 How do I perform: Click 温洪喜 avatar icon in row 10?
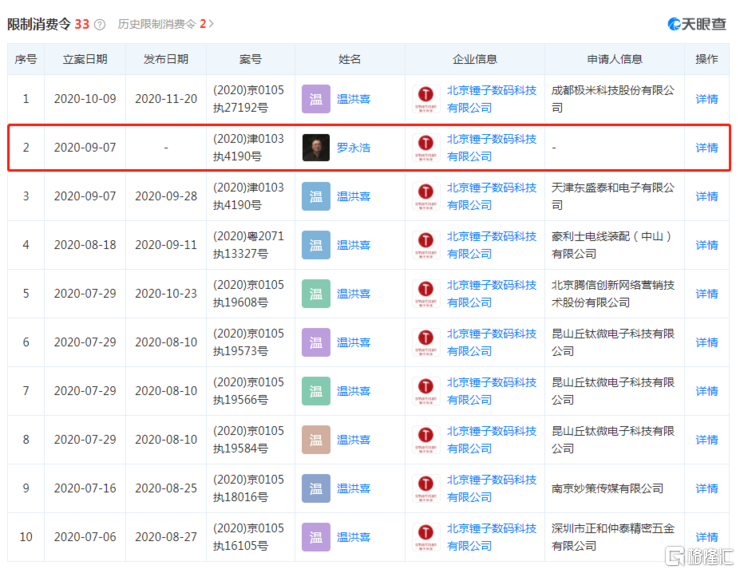[316, 537]
